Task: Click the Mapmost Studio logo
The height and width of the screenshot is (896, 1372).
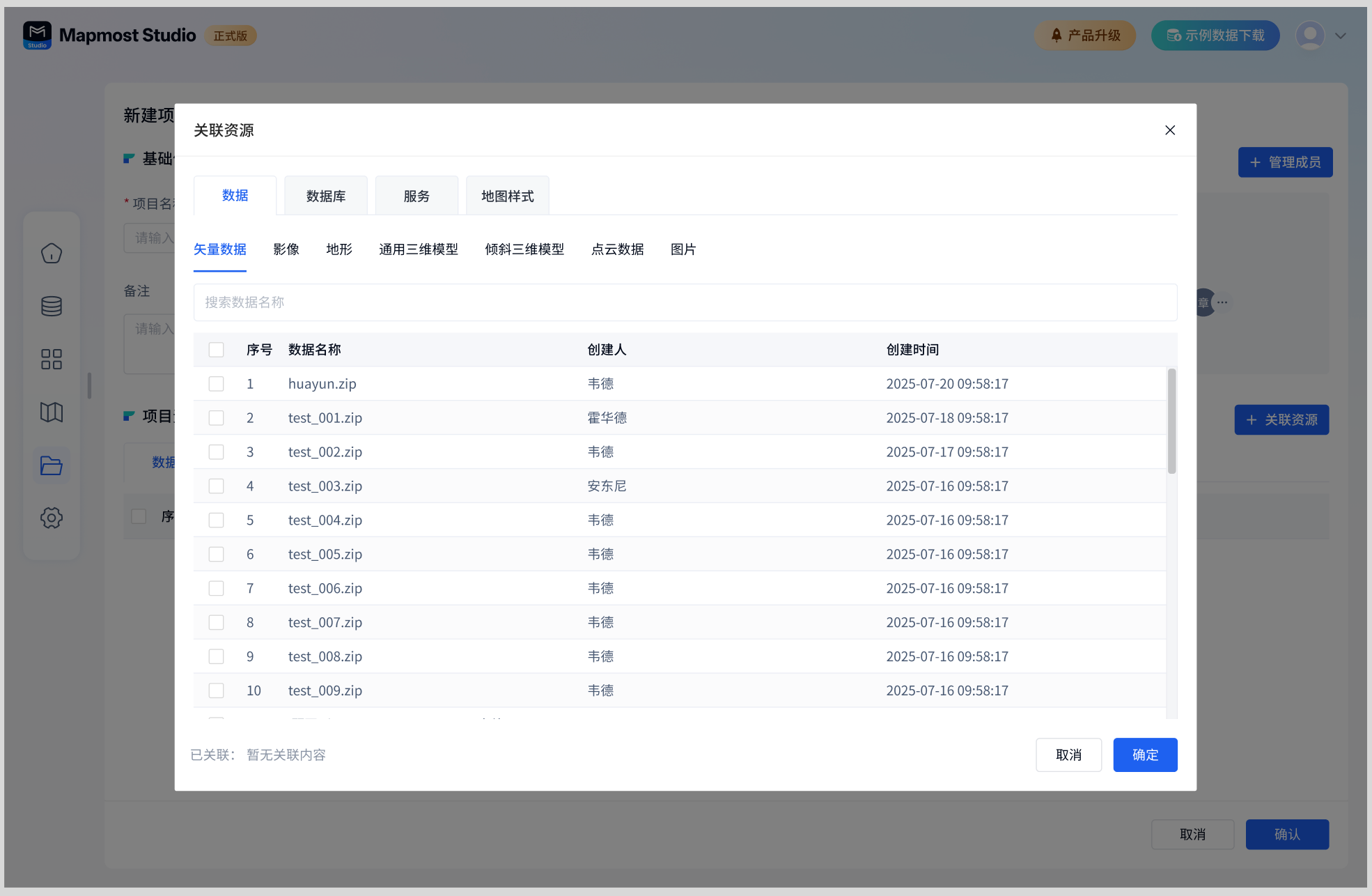Action: coord(37,35)
